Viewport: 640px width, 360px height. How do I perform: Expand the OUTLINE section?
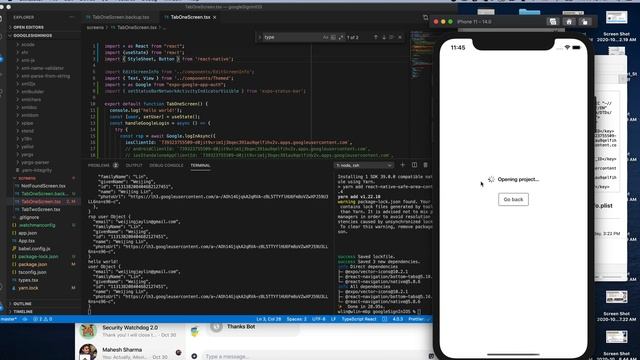pos(22,304)
